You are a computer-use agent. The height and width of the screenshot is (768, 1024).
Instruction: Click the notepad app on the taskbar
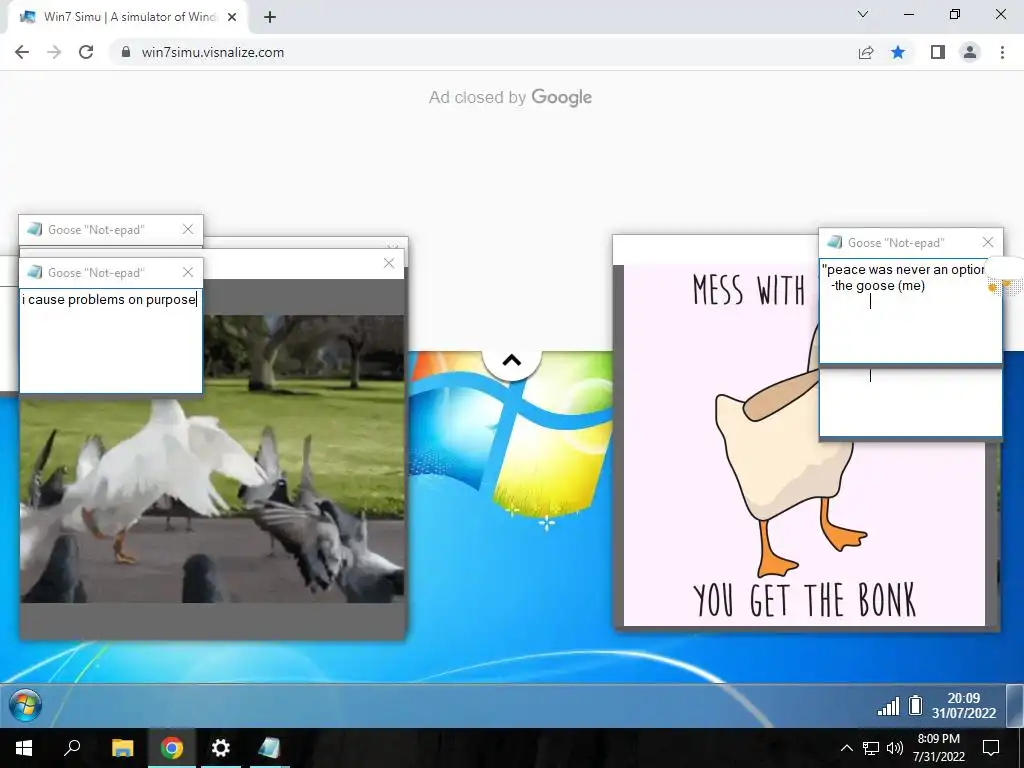tap(269, 748)
